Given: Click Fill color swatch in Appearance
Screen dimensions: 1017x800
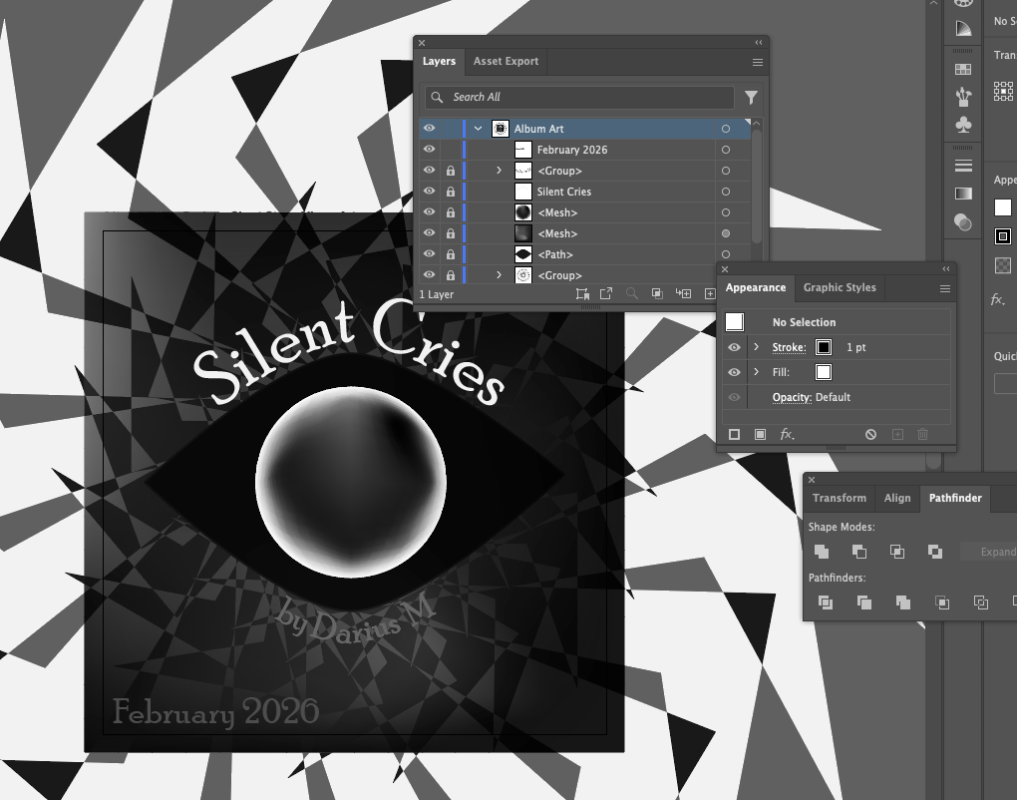Looking at the screenshot, I should click(823, 372).
